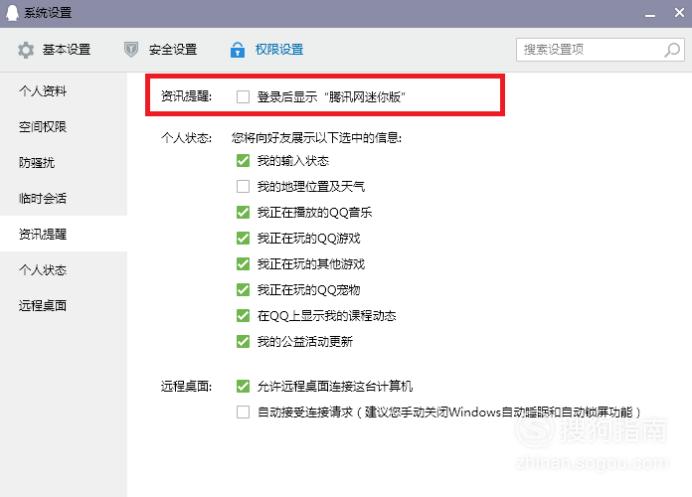Click text 您将向好友展示以下选中的信息:
The width and height of the screenshot is (692, 497).
[316, 138]
